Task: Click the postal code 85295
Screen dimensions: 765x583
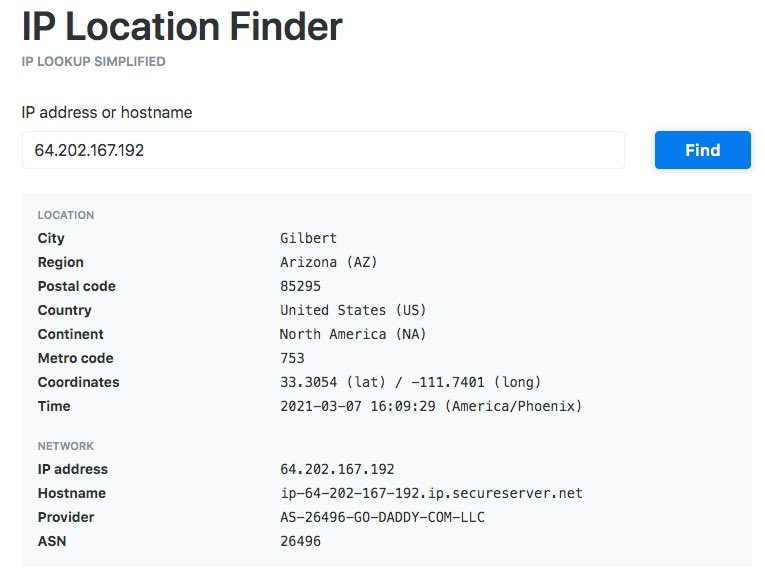Action: coord(301,286)
